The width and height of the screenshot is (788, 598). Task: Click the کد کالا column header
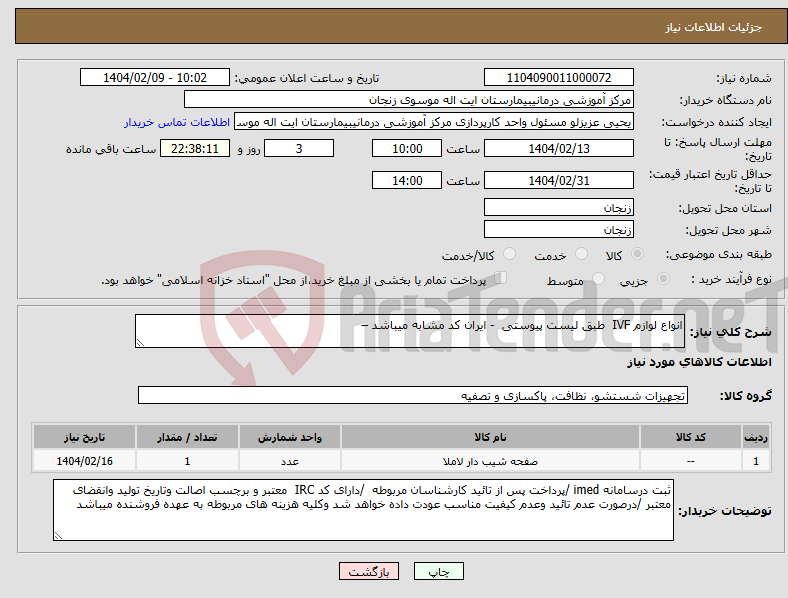pos(691,437)
